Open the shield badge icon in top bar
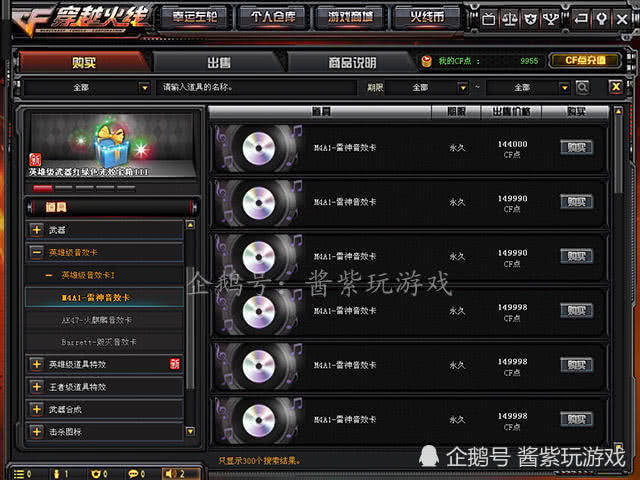 click(530, 19)
